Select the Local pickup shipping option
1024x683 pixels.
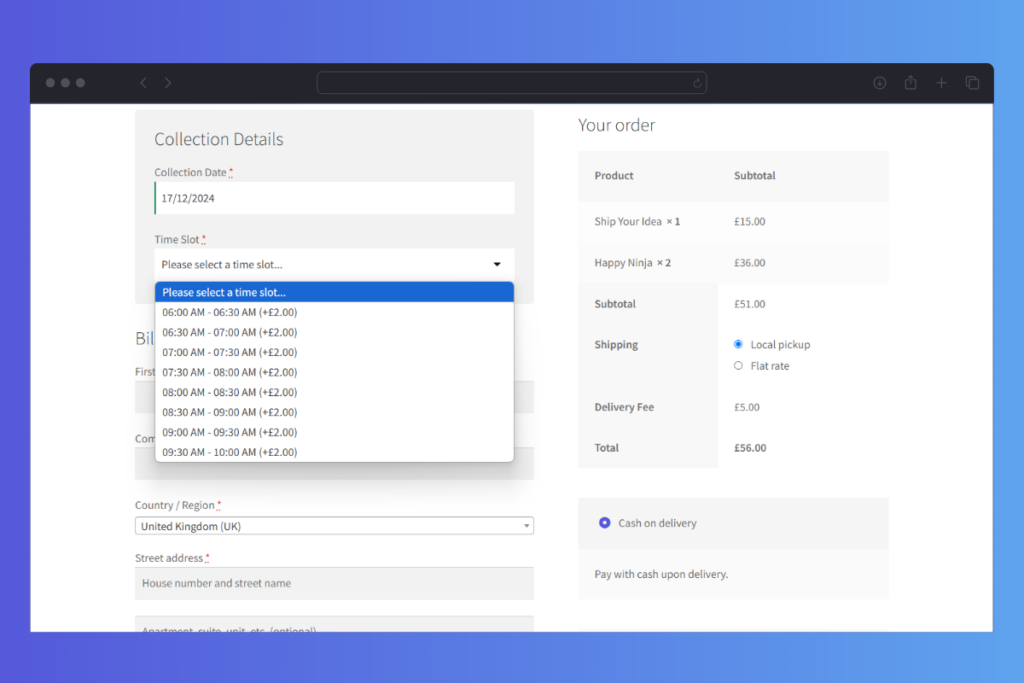[738, 344]
